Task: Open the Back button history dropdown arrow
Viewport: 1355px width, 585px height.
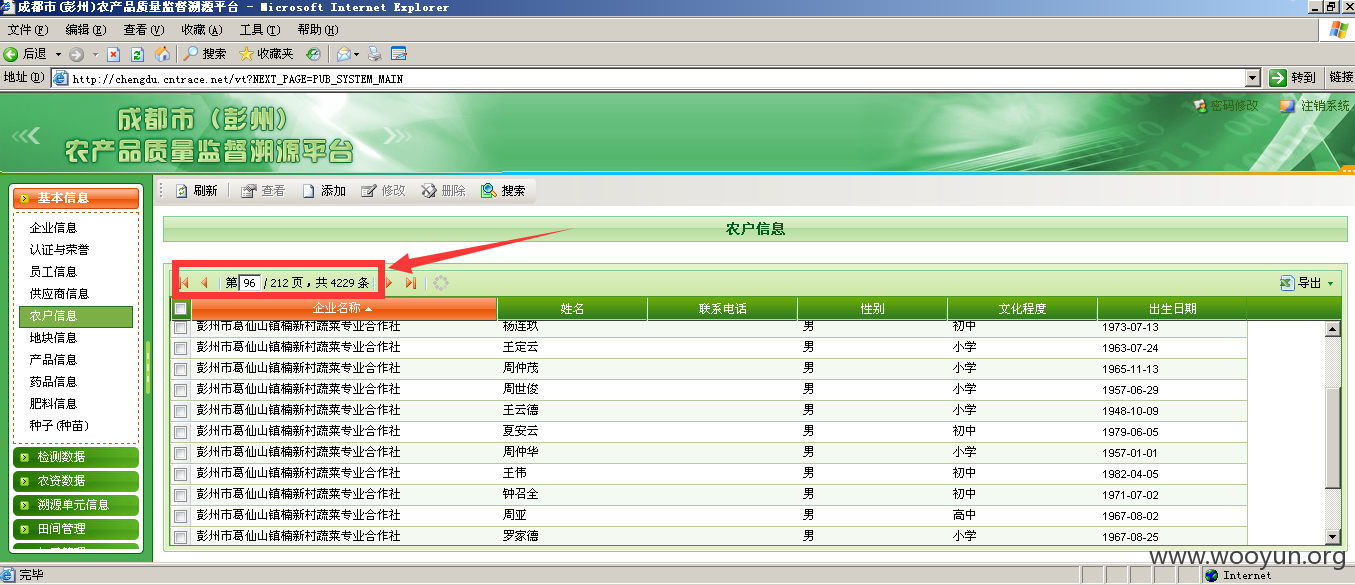Action: (x=58, y=54)
